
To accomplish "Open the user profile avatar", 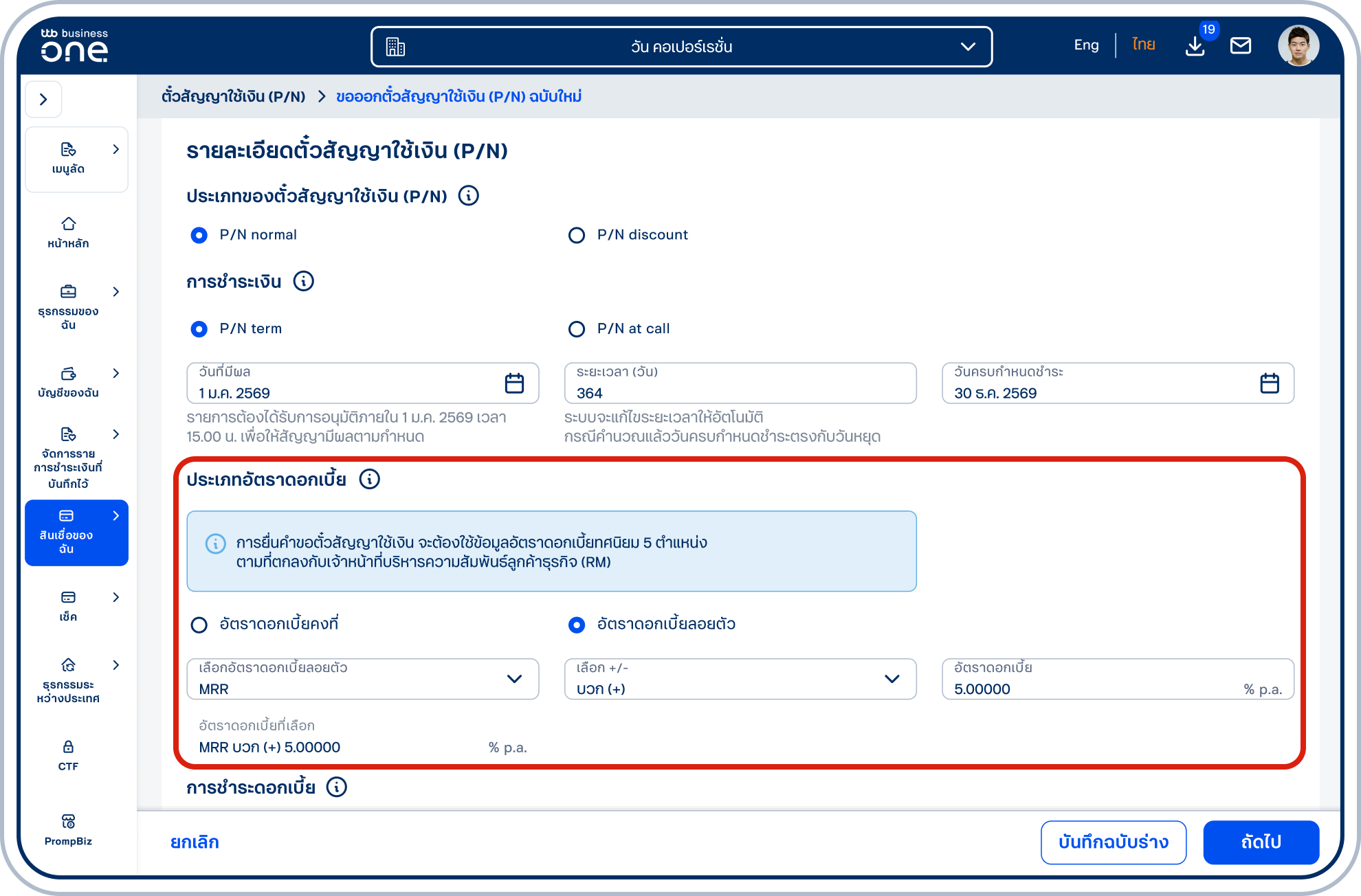I will 1298,46.
